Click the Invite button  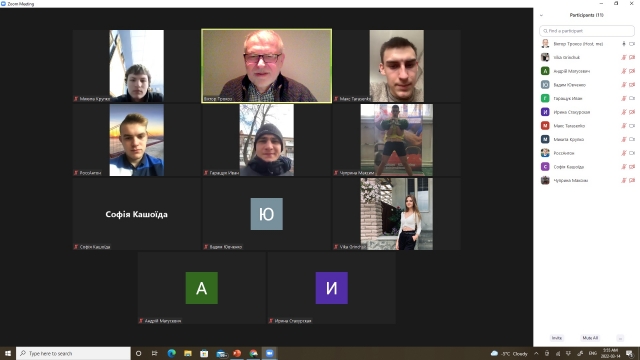pos(557,338)
